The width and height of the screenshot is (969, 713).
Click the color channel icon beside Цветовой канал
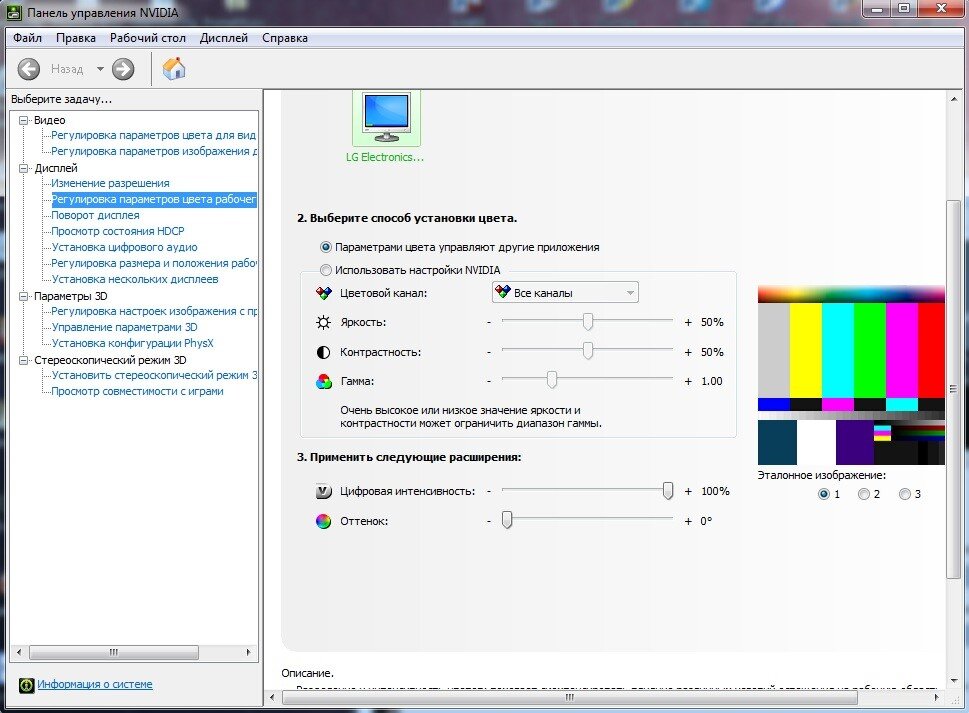pos(323,293)
